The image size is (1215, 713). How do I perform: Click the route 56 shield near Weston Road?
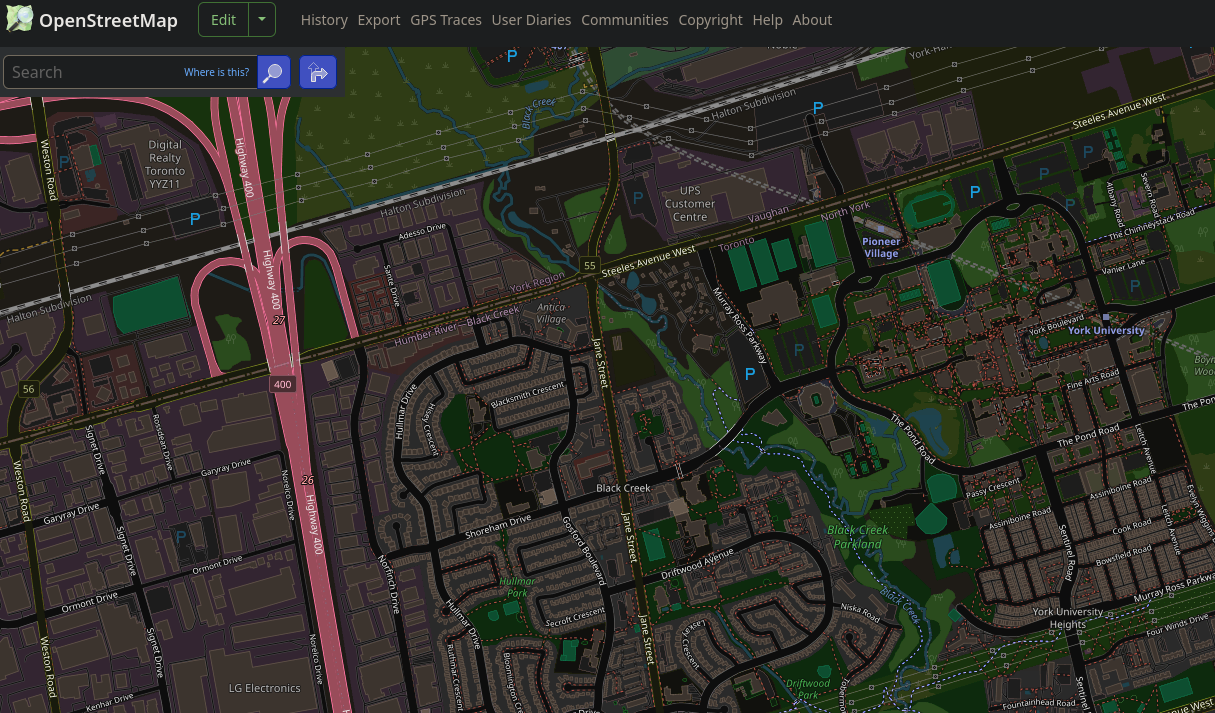pos(28,389)
